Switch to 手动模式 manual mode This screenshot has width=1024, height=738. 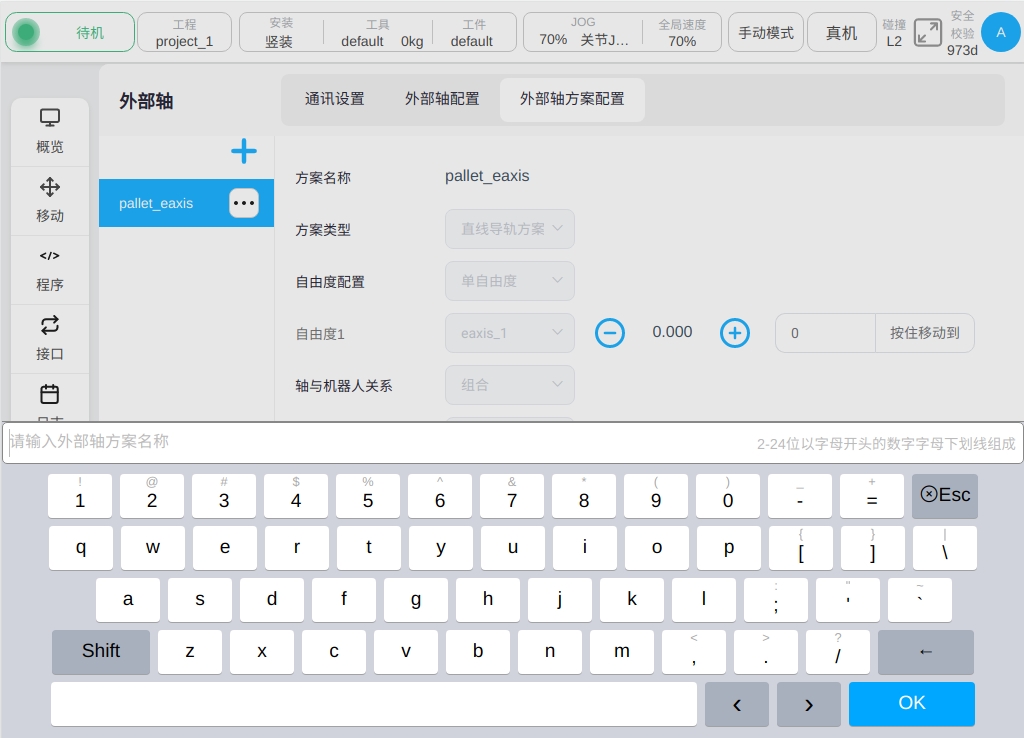tap(766, 32)
